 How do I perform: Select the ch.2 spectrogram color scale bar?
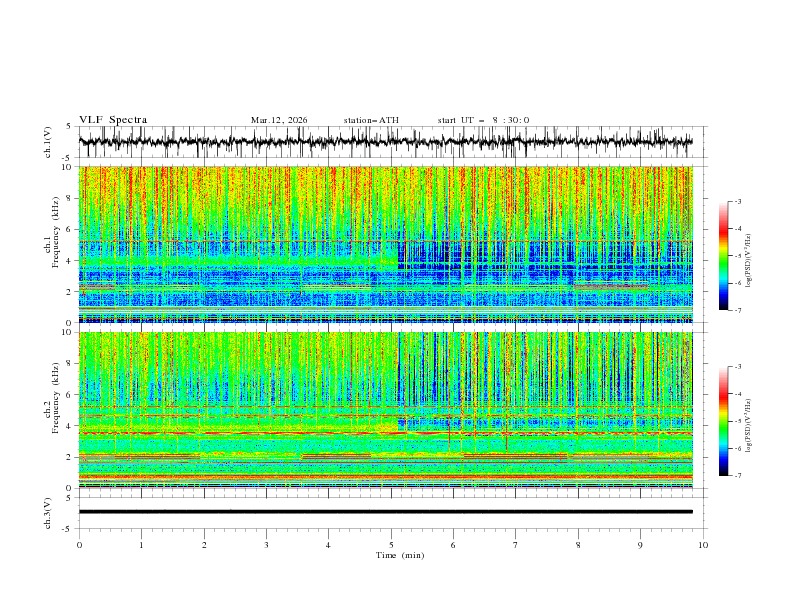(x=723, y=421)
